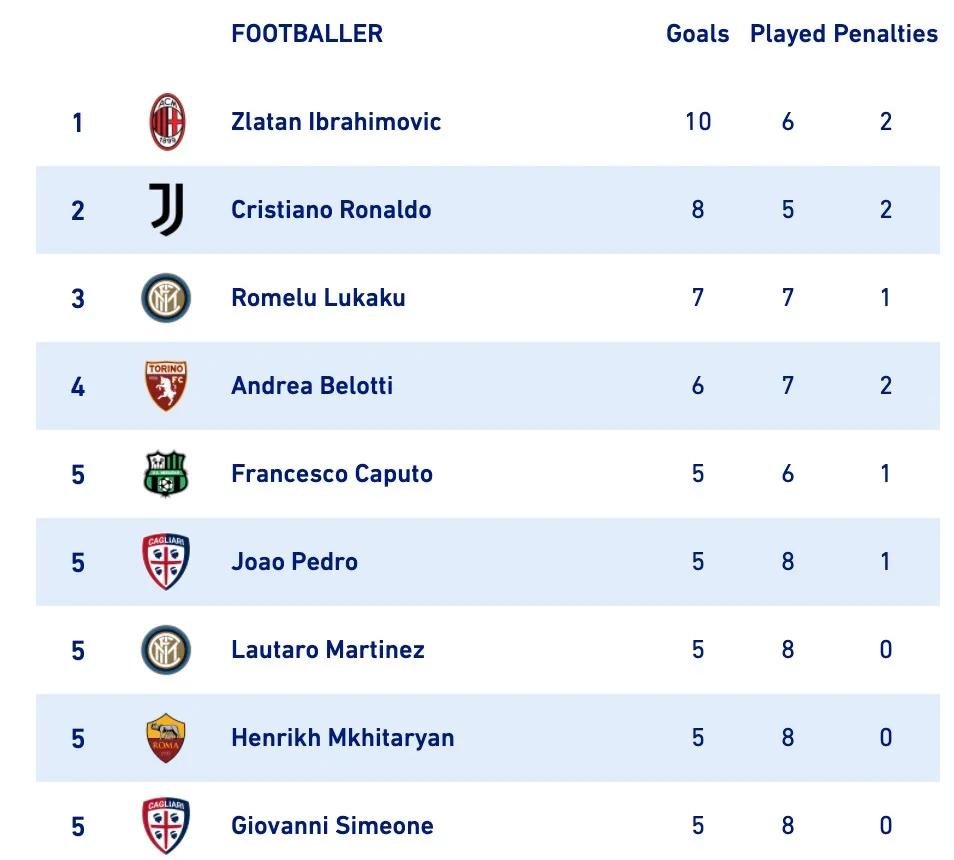954x860 pixels.
Task: Select the Cagliari badge next to Joao Pedro
Action: click(x=166, y=562)
